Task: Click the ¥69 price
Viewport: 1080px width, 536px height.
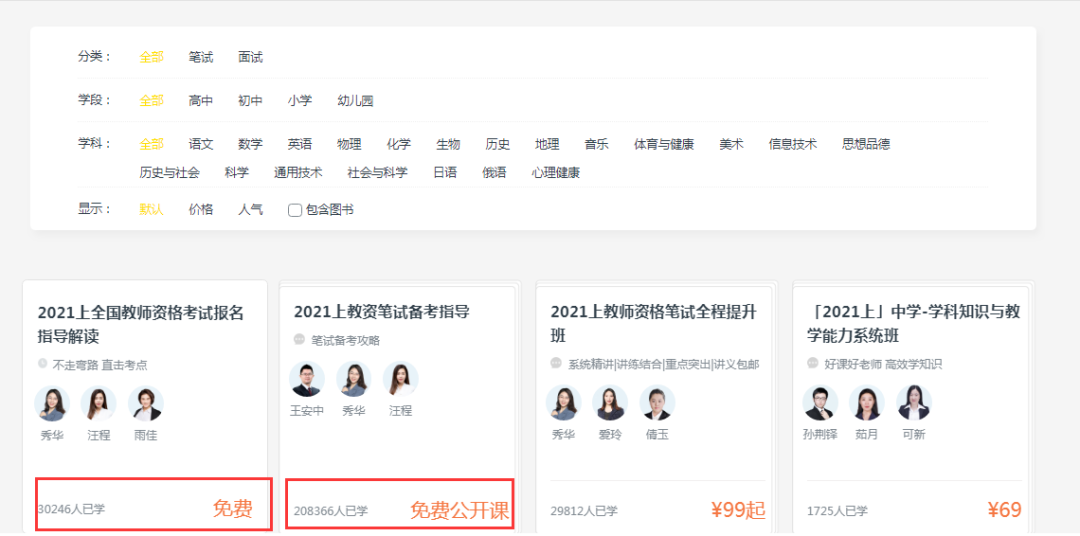Action: pyautogui.click(x=1004, y=510)
